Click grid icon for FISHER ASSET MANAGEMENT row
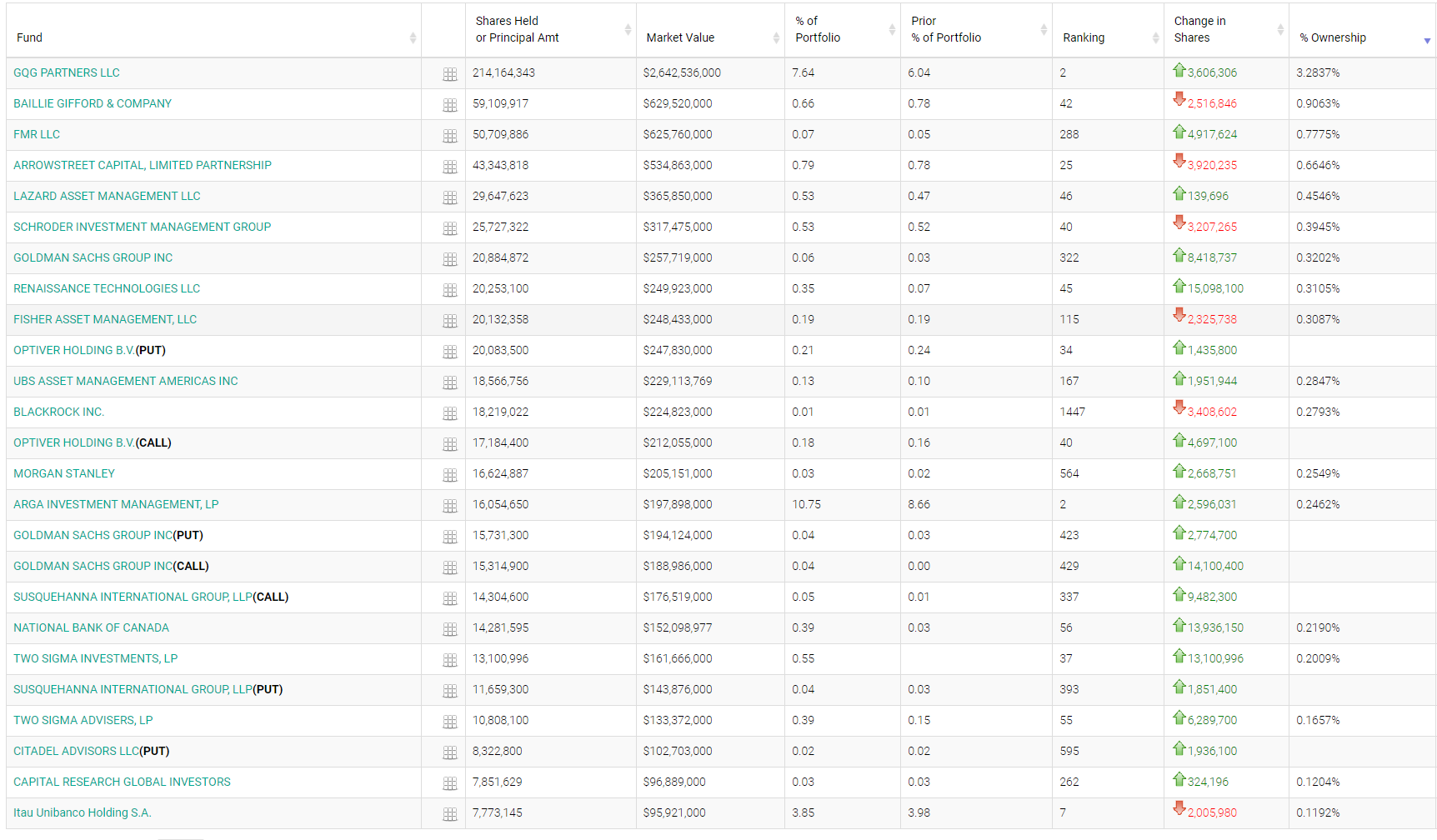The height and width of the screenshot is (840, 1437). click(x=450, y=321)
